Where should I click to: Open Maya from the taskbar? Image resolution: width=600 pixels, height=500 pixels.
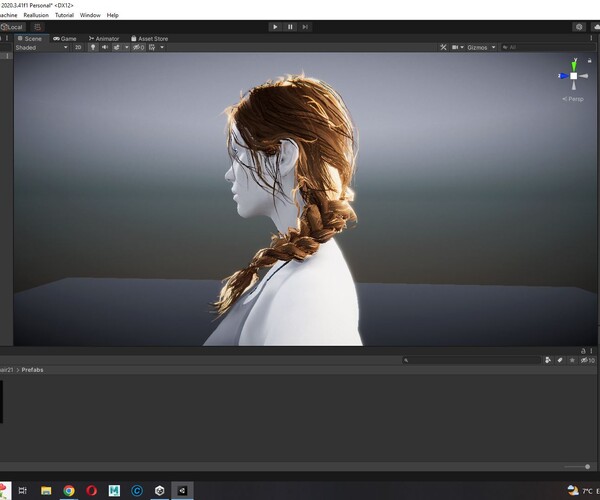coord(114,490)
